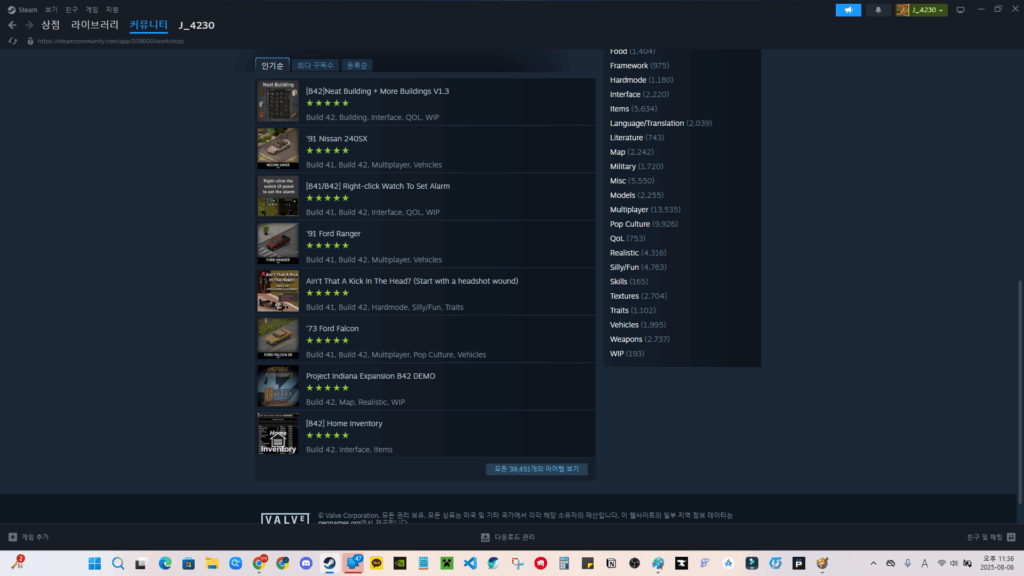Open the 보기 menu

[51, 10]
